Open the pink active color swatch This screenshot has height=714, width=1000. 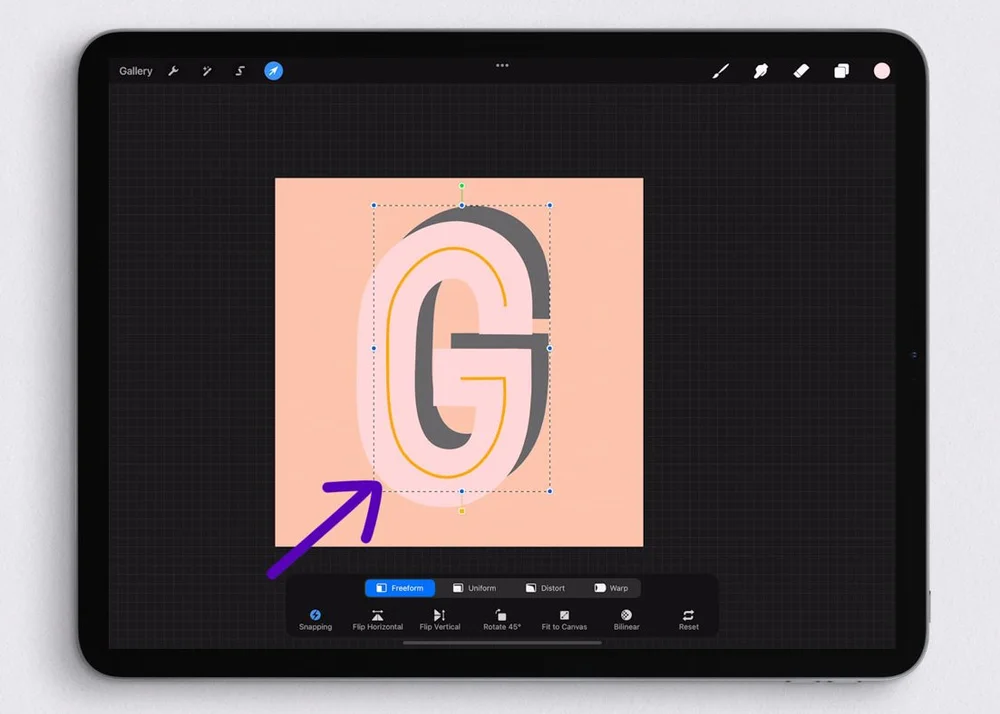[881, 71]
